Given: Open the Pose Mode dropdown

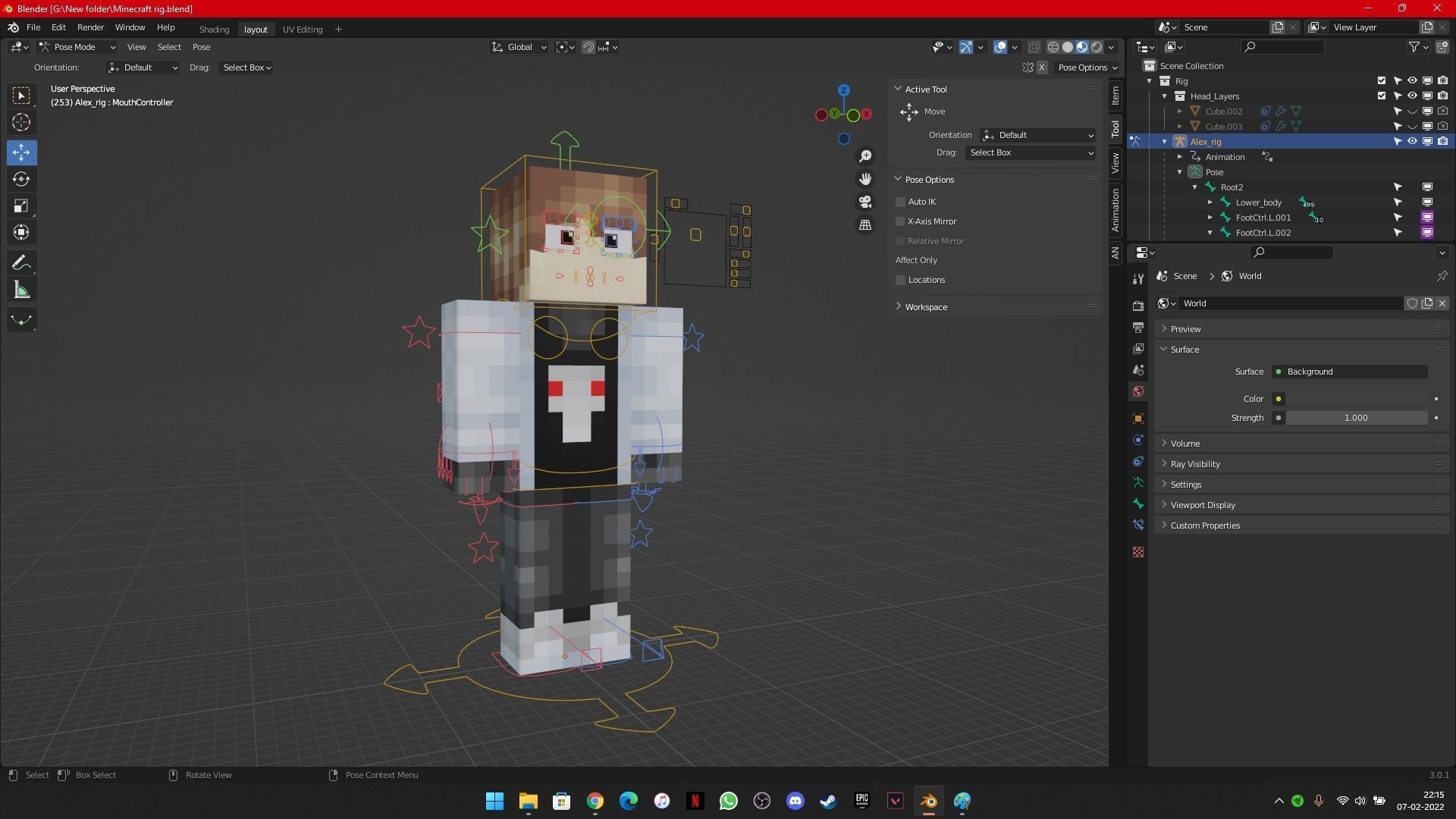Looking at the screenshot, I should (x=77, y=47).
